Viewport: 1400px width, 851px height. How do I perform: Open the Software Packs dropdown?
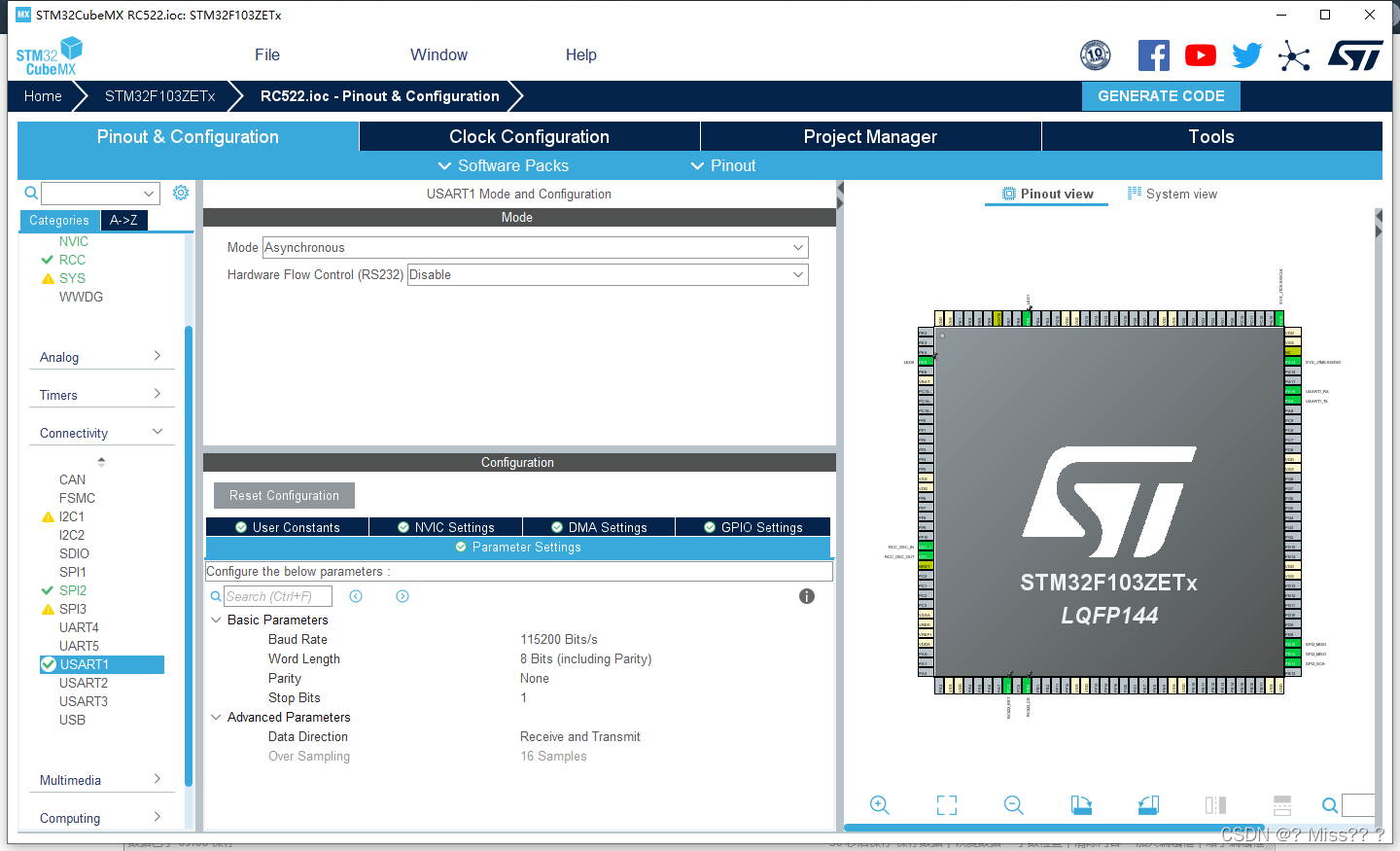coord(504,165)
